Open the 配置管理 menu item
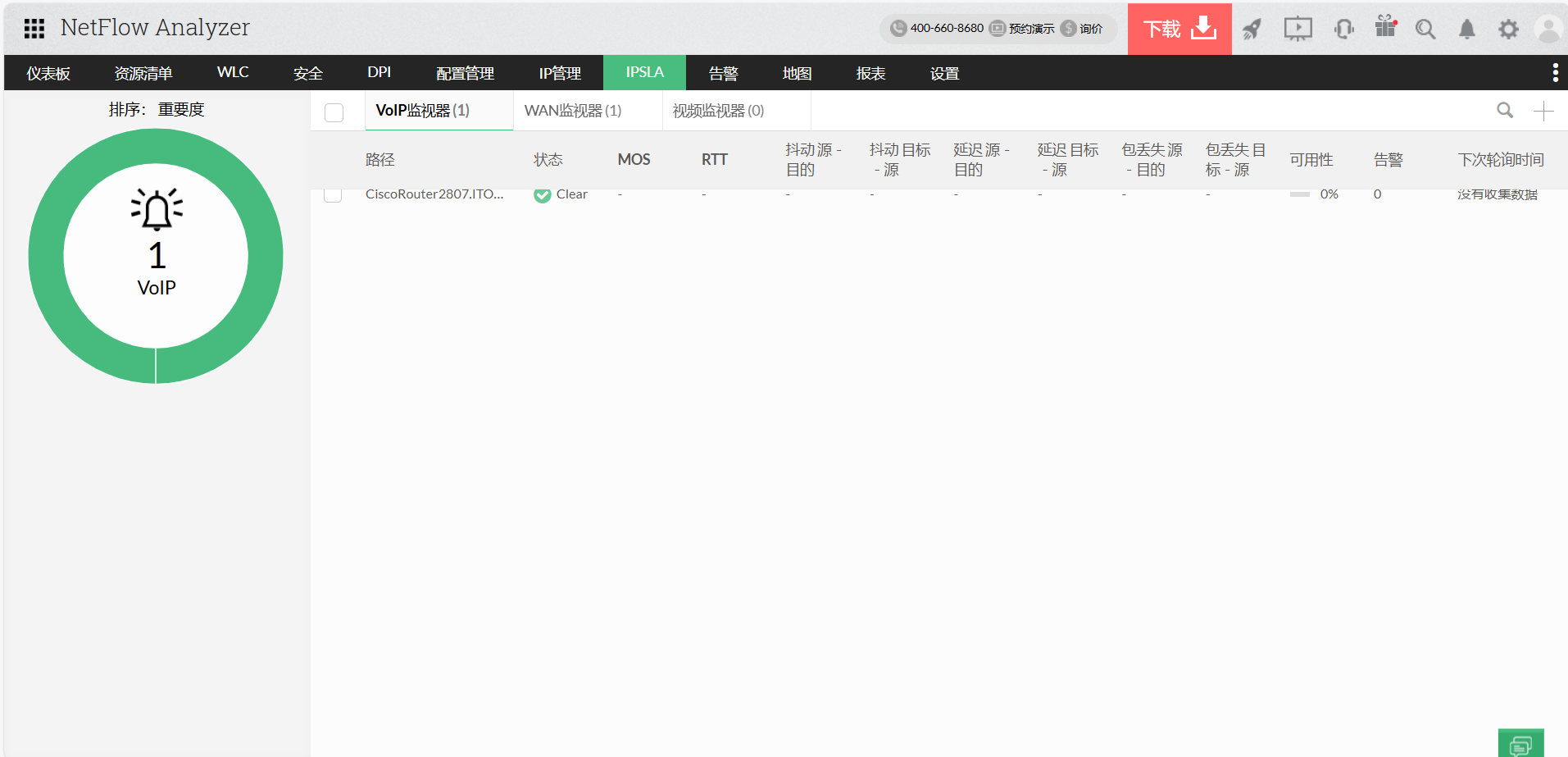The height and width of the screenshot is (757, 1568). [466, 73]
